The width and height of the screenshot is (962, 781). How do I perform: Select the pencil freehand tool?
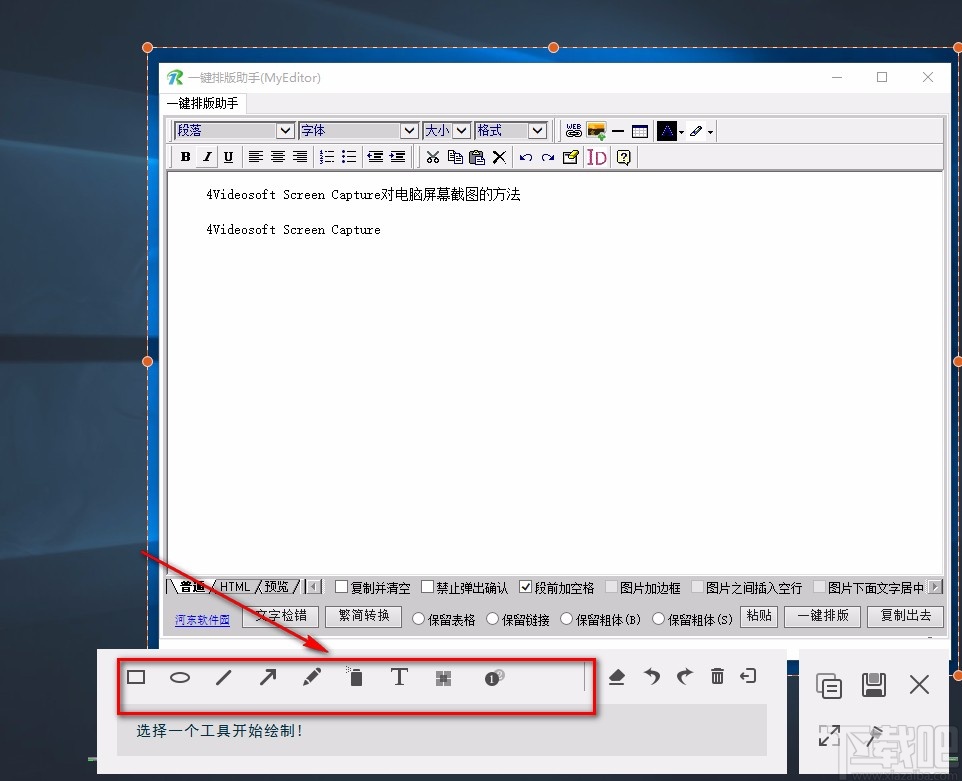pos(312,677)
